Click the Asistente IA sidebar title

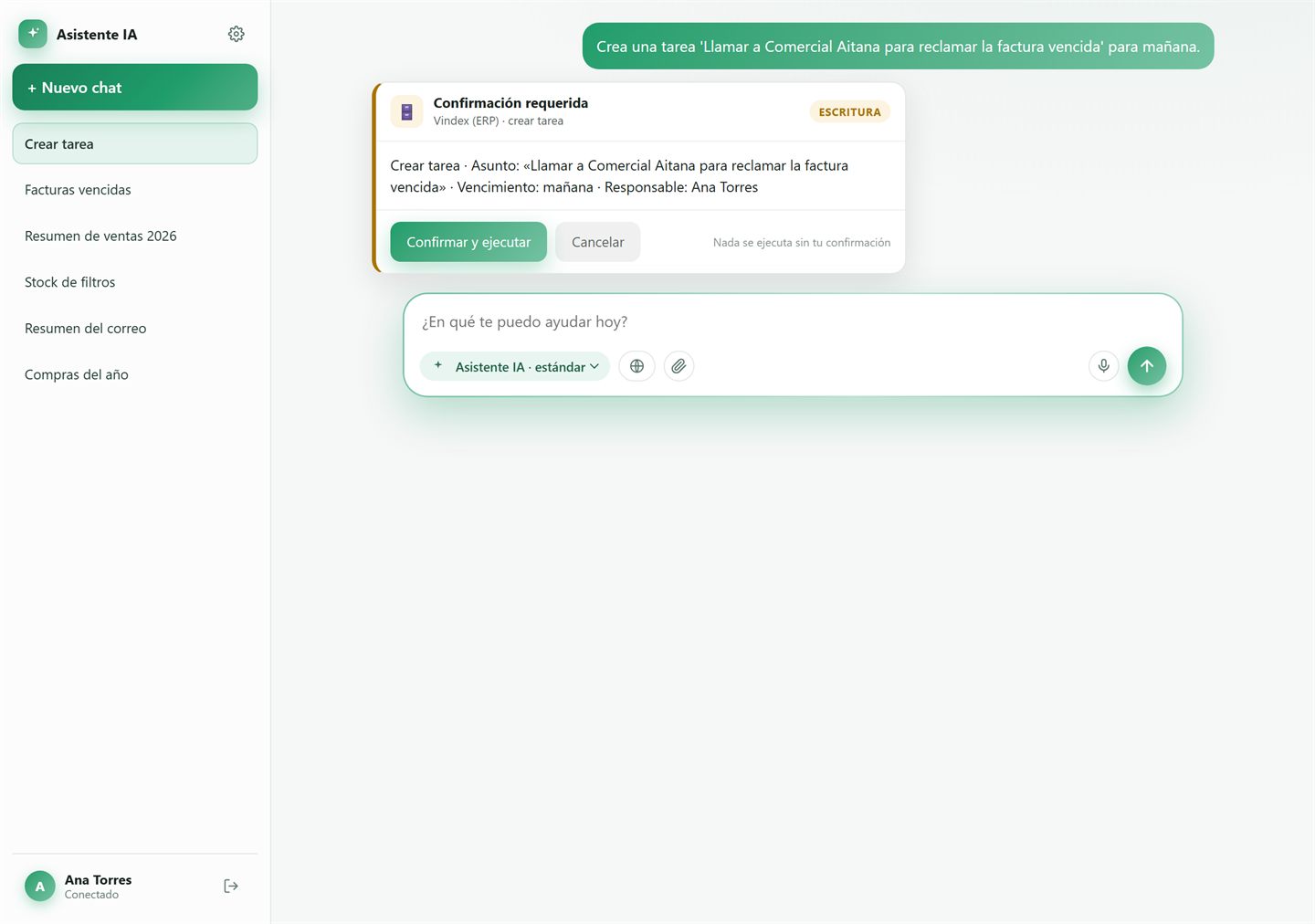click(97, 34)
